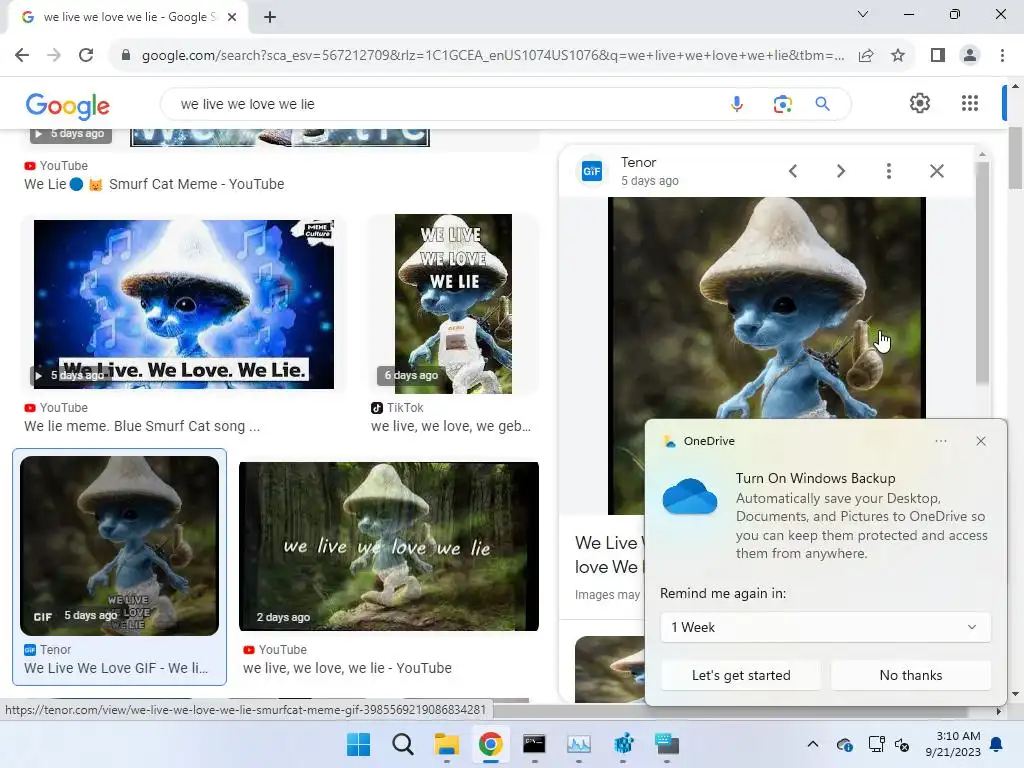Screen dimensions: 1024x768
Task: Show next image in the Tenor preview panel
Action: coord(841,171)
